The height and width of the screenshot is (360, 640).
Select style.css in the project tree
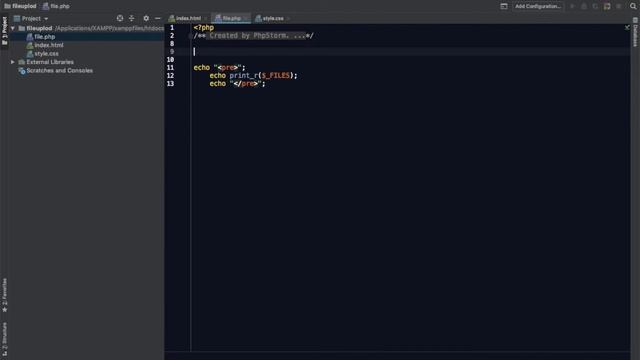point(46,54)
